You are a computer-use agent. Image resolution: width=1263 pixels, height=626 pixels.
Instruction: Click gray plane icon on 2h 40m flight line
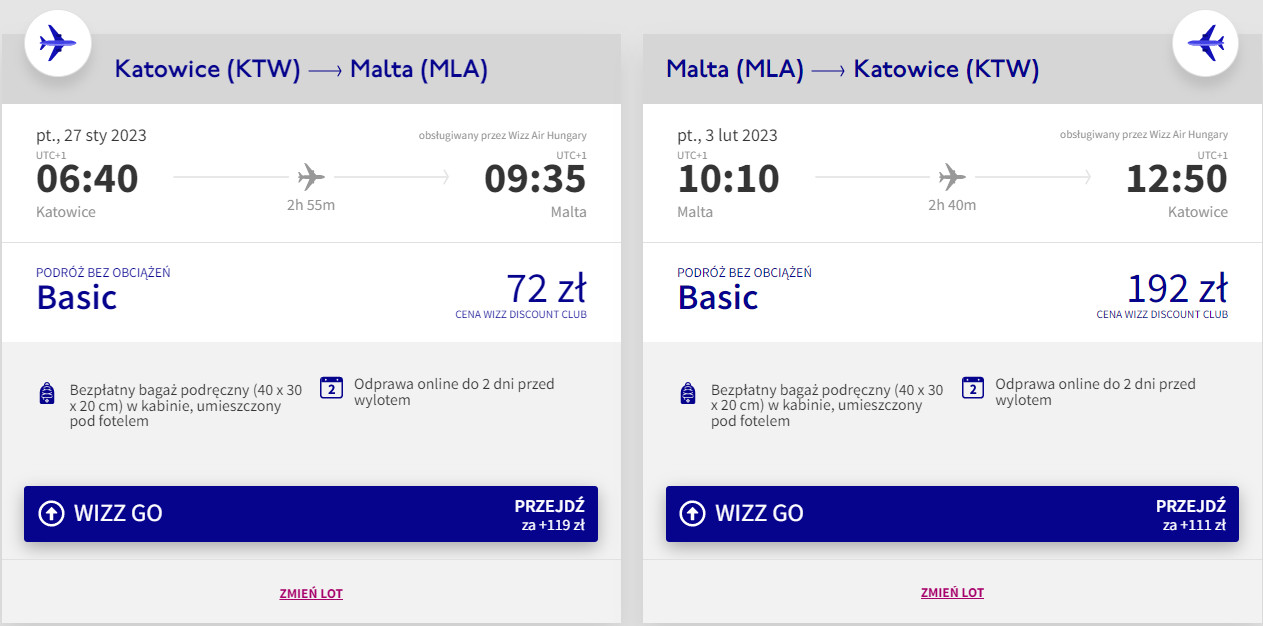coord(952,178)
